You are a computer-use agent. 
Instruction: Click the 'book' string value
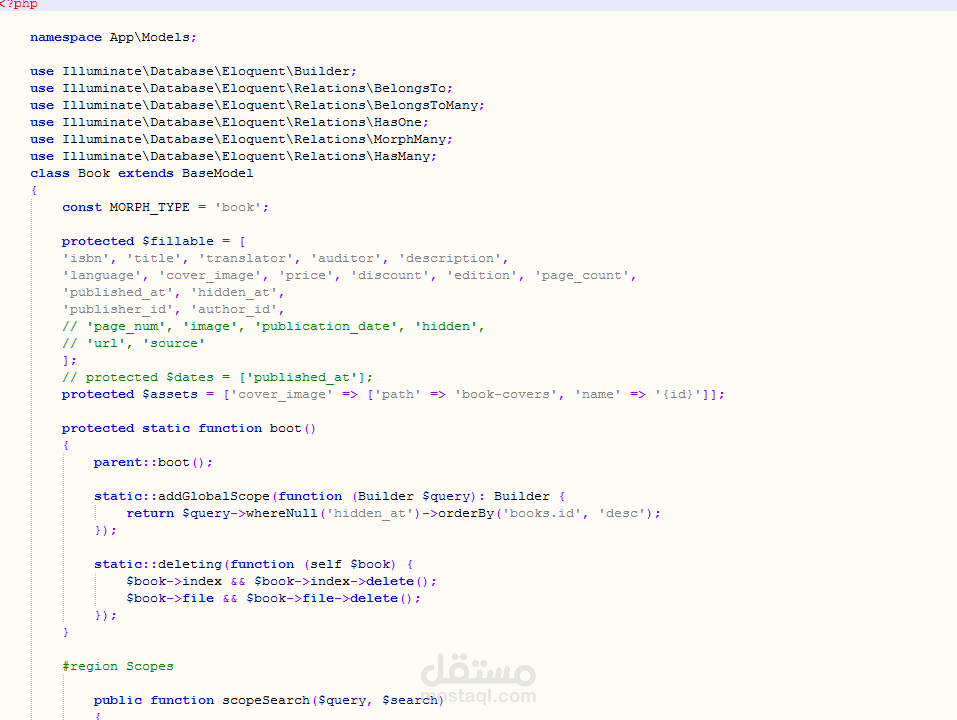point(238,207)
